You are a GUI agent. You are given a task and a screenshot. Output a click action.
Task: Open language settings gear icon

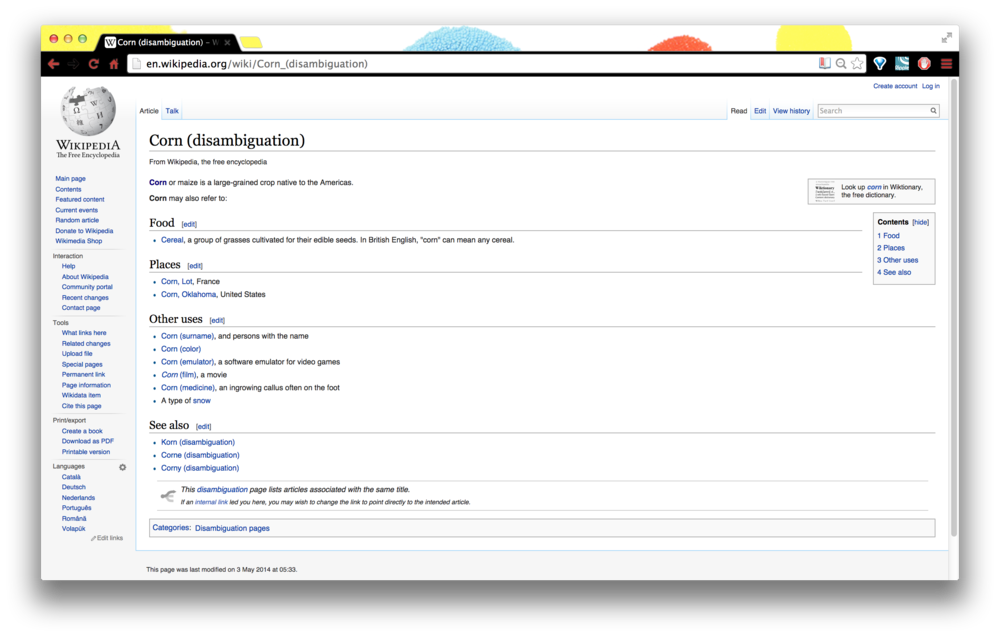[122, 467]
